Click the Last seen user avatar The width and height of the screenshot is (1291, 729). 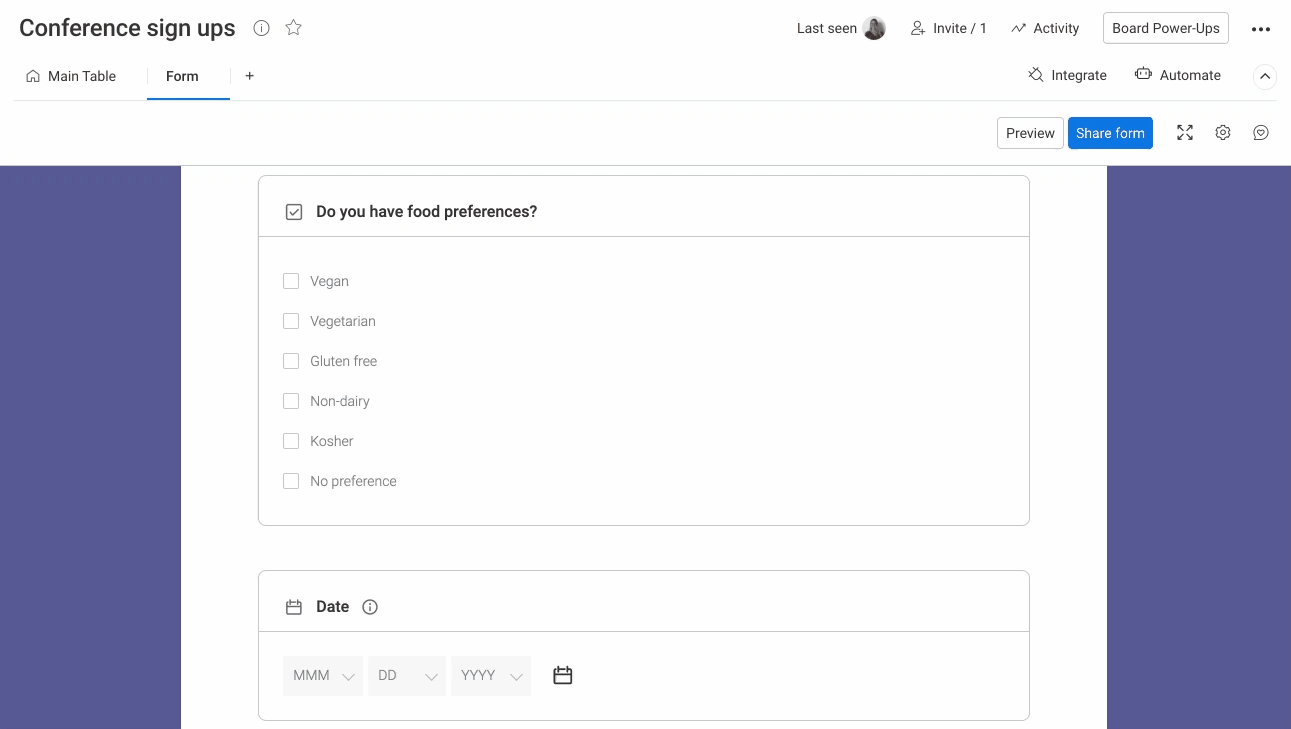(x=875, y=28)
